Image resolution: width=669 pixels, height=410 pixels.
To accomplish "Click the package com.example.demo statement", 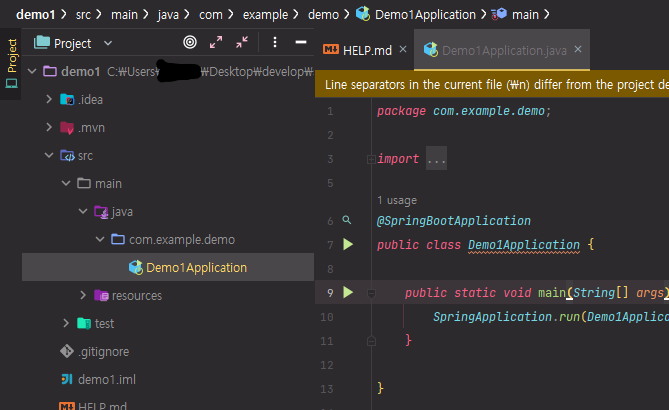I will point(464,111).
